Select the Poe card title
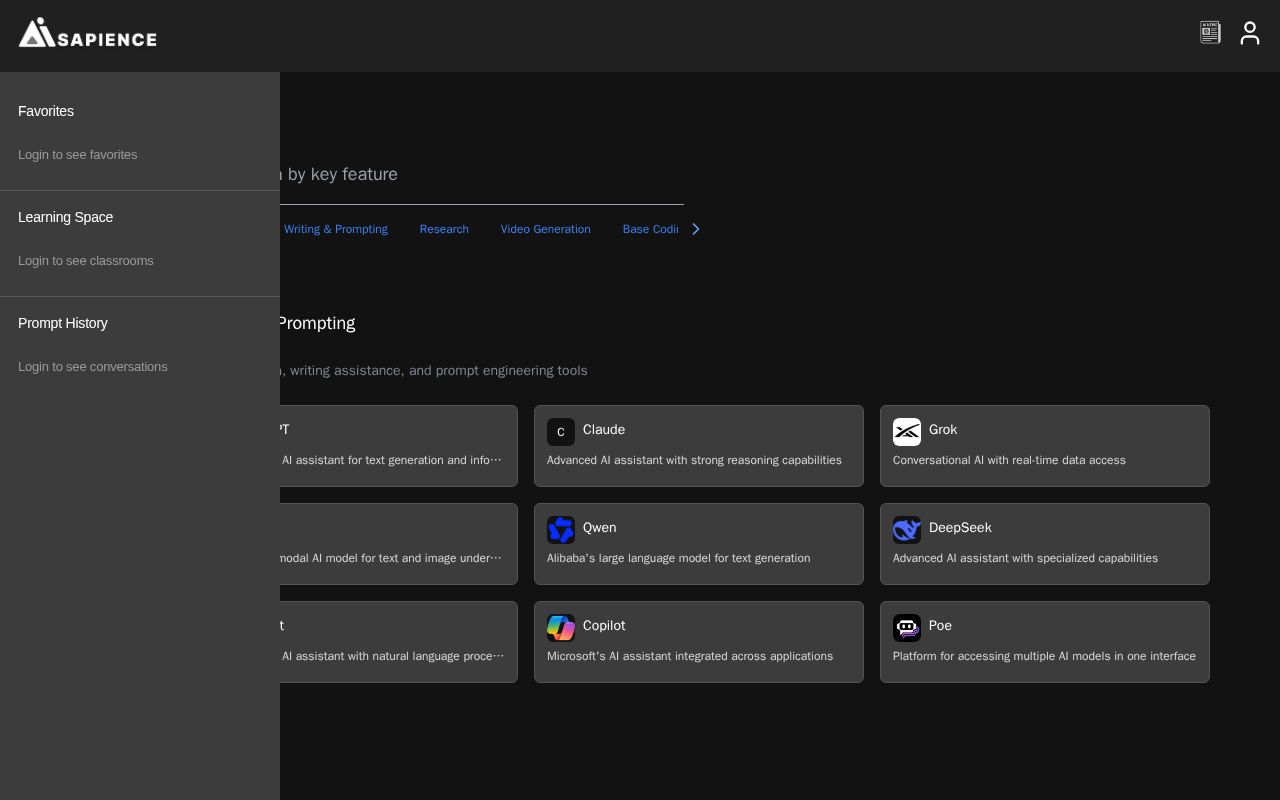This screenshot has height=800, width=1280. point(940,626)
